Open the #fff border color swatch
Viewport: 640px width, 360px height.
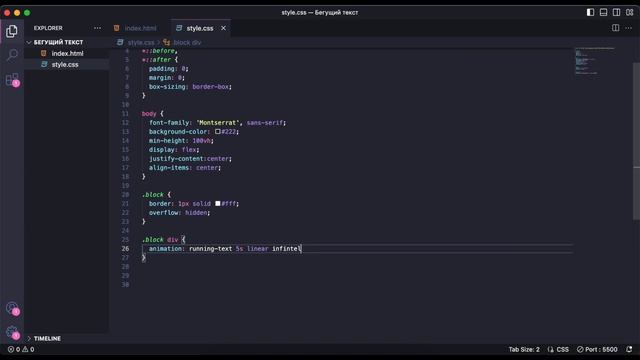(218, 203)
